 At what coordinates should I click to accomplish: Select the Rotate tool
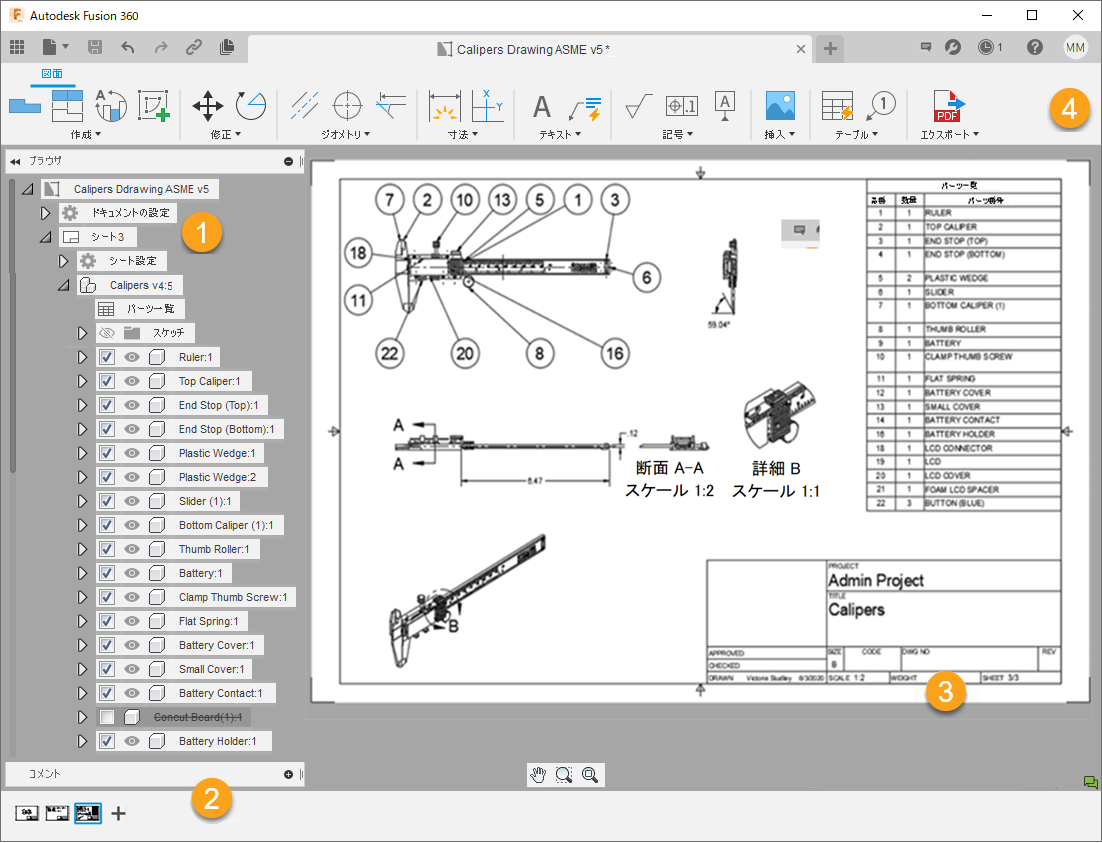[250, 106]
